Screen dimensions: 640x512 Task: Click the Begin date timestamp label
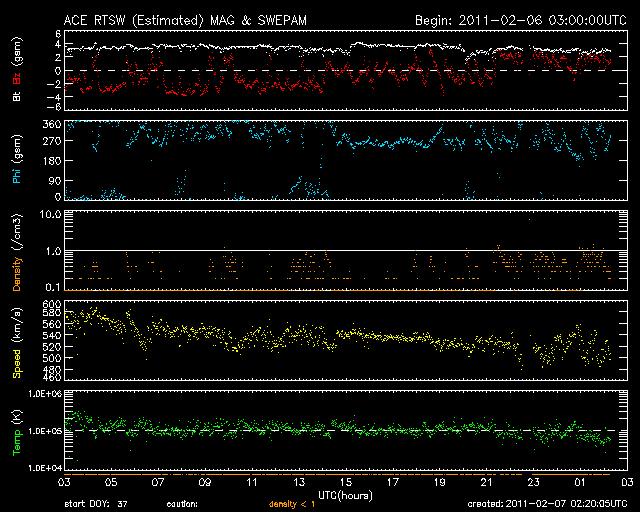[x=520, y=19]
